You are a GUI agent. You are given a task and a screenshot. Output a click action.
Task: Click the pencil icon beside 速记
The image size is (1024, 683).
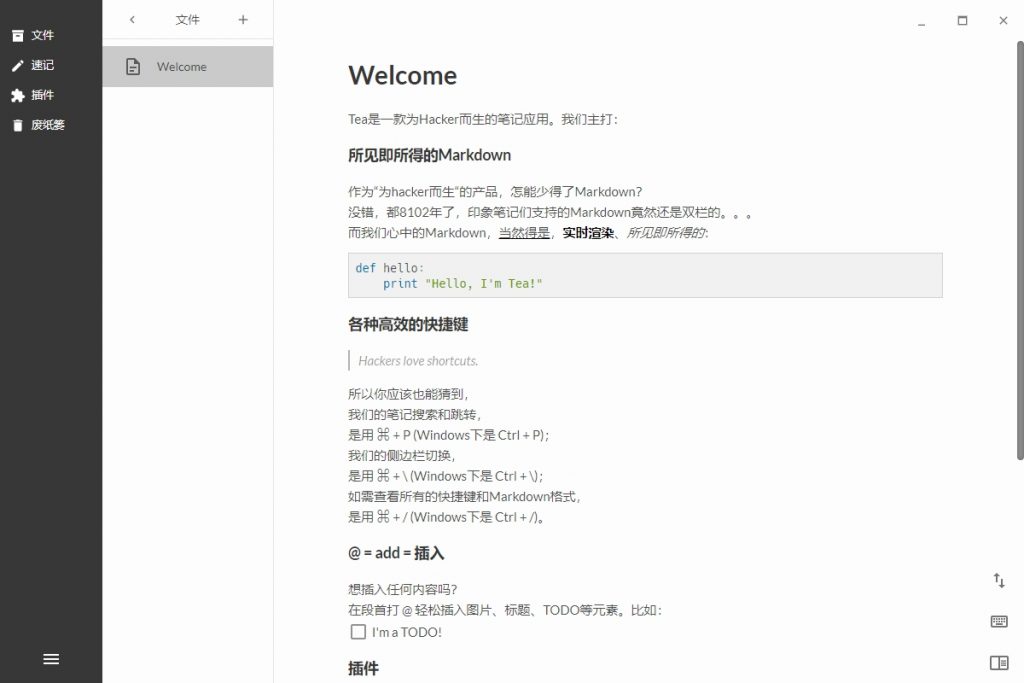point(18,65)
